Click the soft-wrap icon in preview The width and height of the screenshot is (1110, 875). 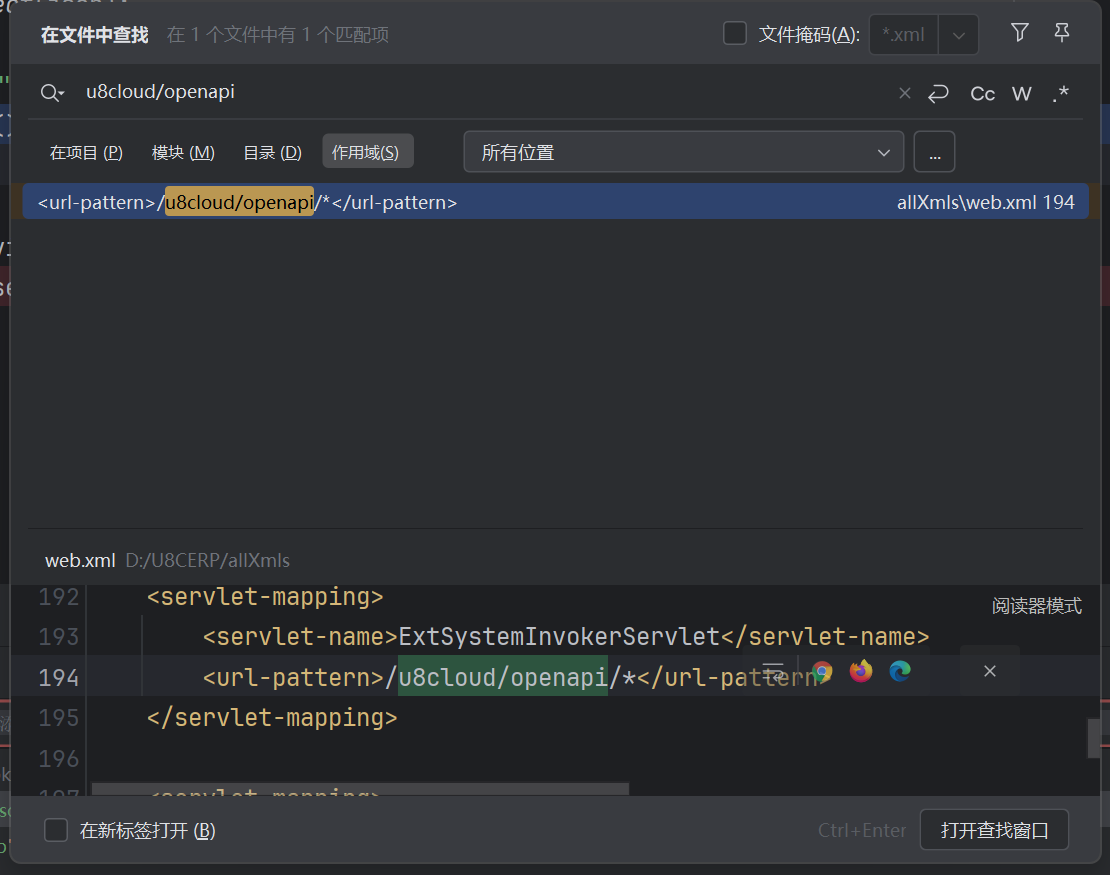(773, 671)
